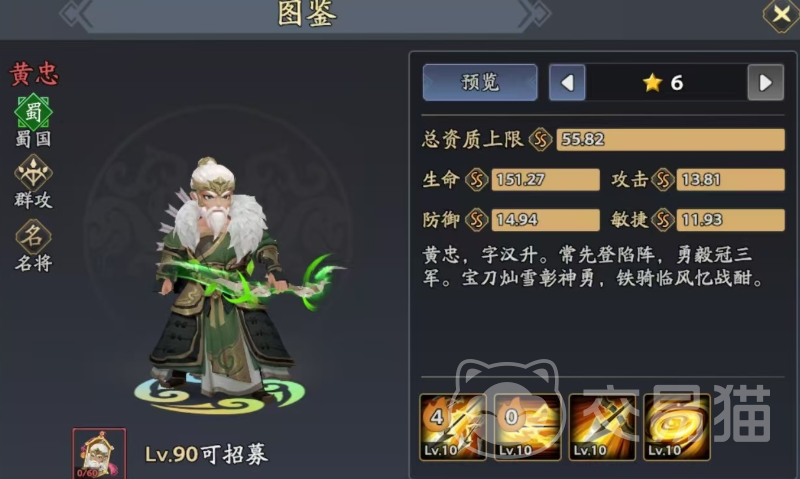Click the 黄忠 hero name label

point(34,74)
